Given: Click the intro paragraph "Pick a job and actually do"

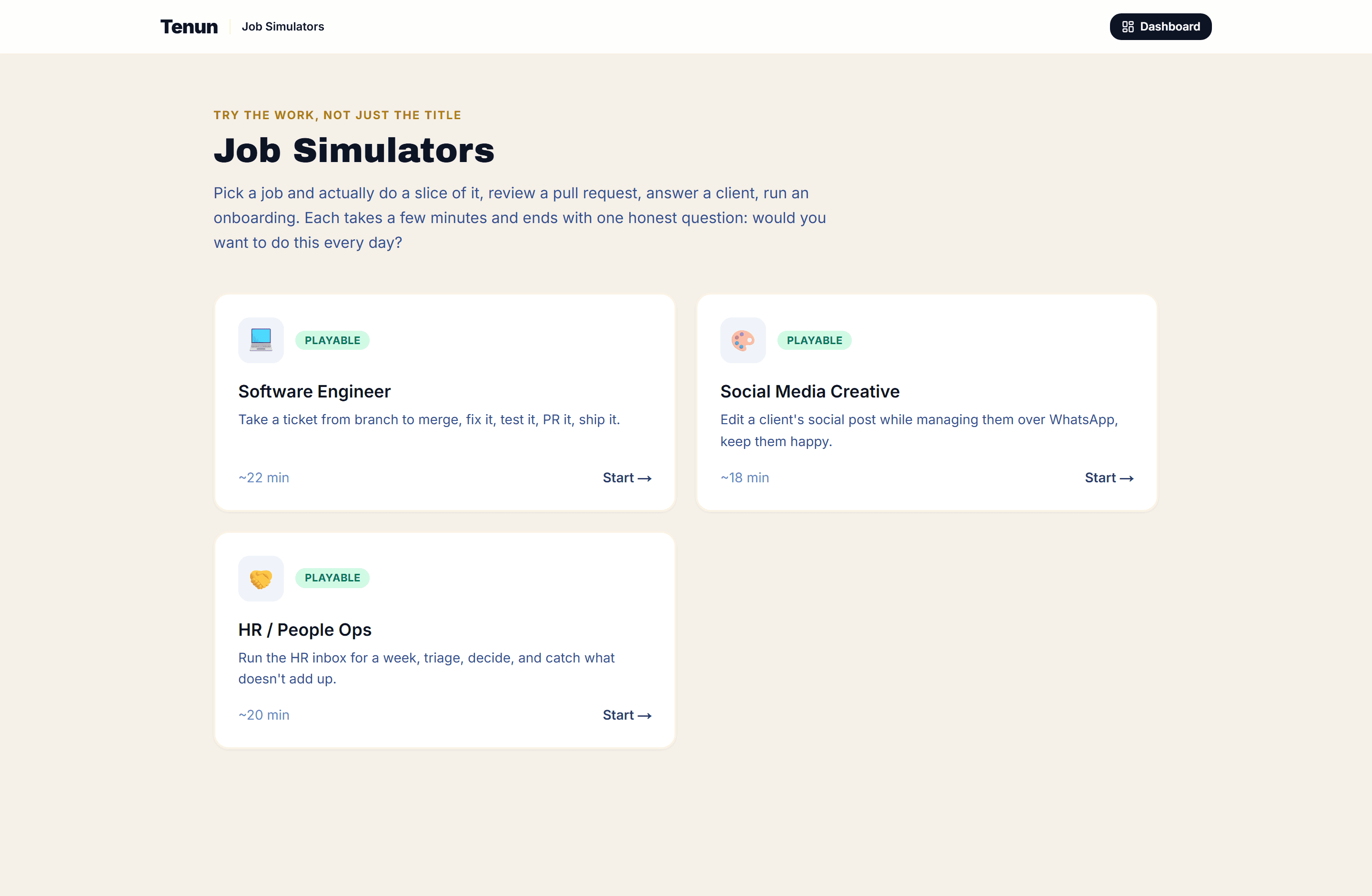Looking at the screenshot, I should point(519,218).
